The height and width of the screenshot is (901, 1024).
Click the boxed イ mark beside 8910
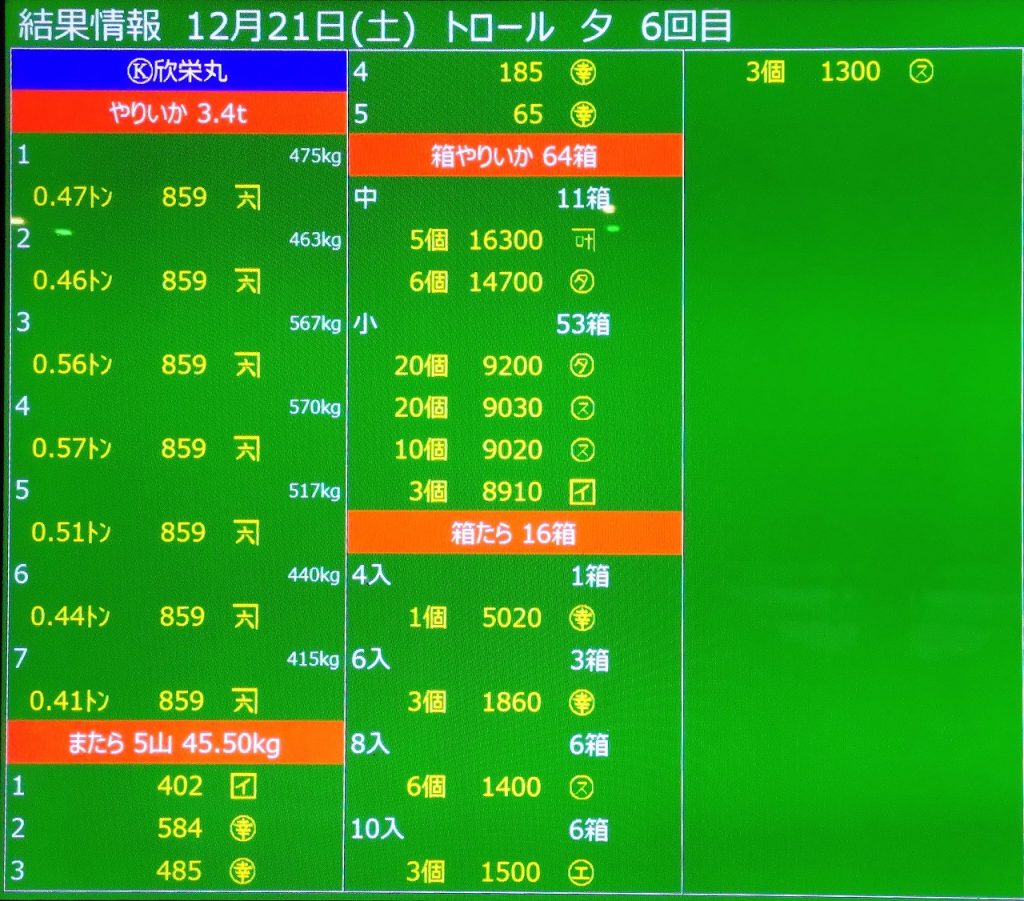(x=582, y=492)
